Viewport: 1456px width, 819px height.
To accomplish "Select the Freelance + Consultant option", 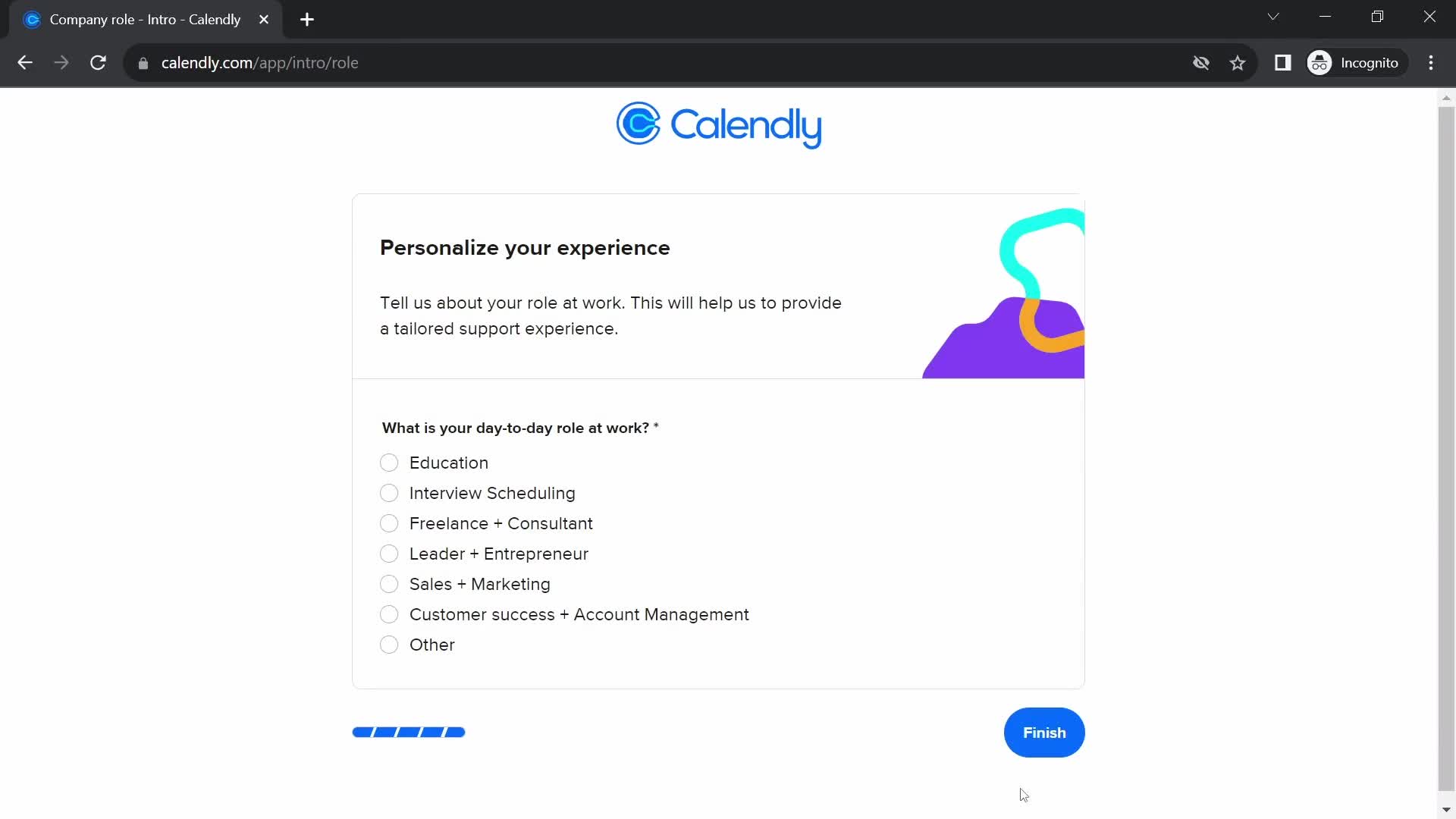I will pos(389,523).
